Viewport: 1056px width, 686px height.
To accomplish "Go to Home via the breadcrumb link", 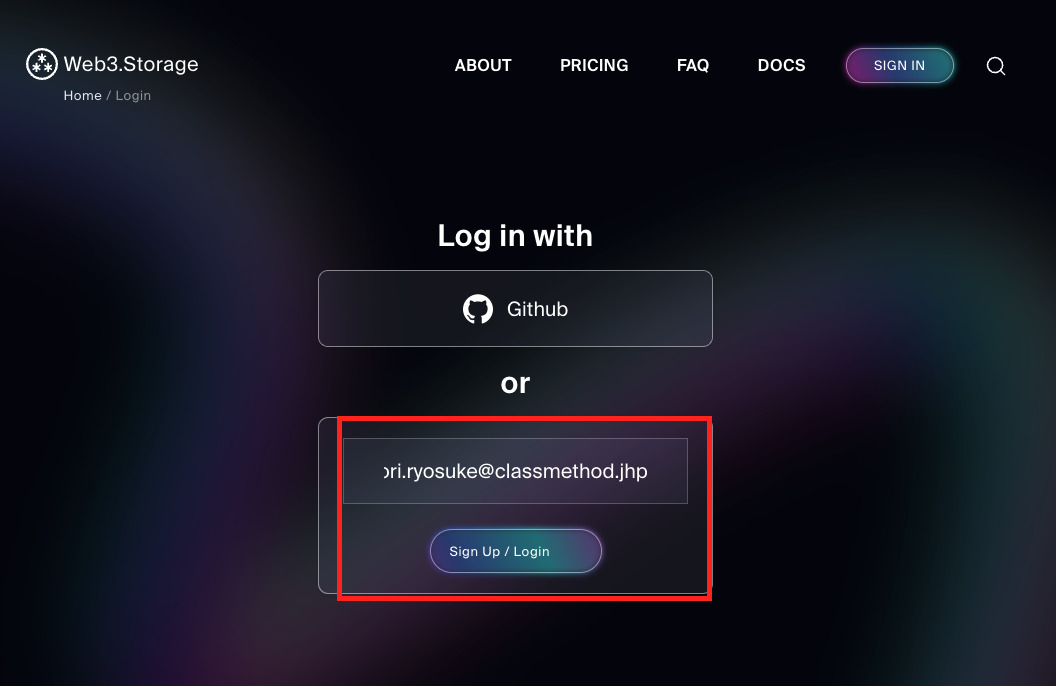I will tap(82, 95).
